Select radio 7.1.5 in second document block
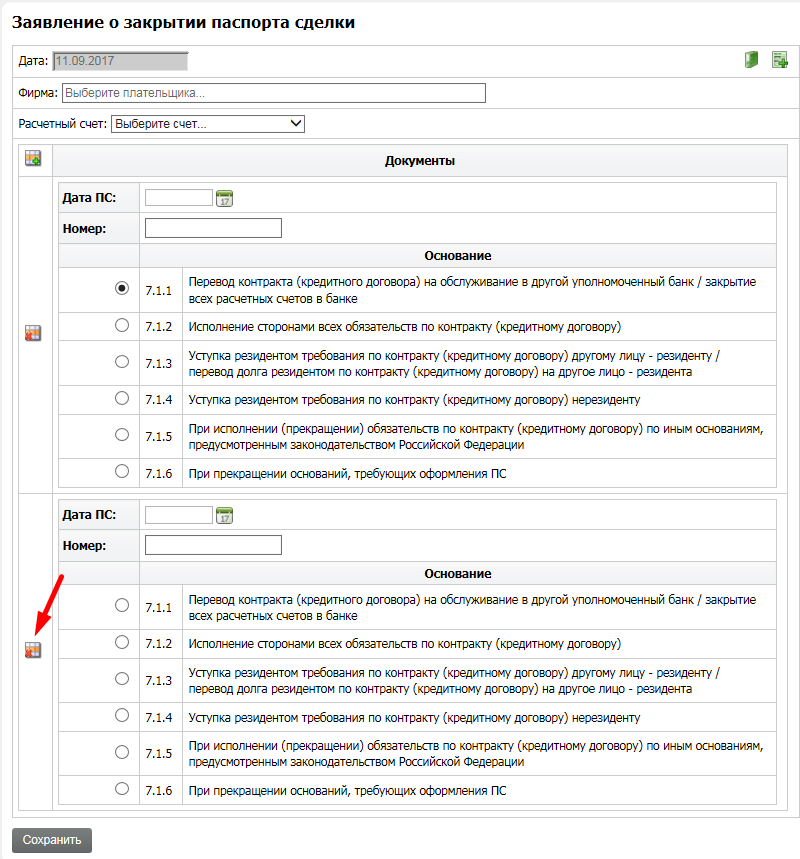 click(122, 752)
